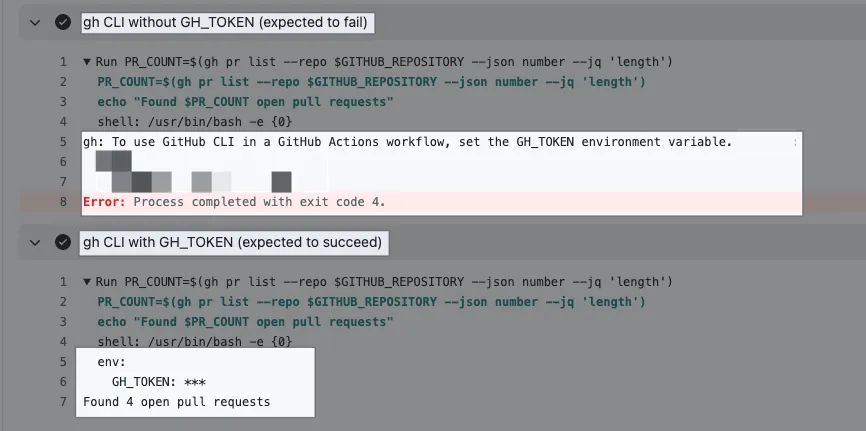Select the 'gh CLI with GH_TOKEN (expected to succeed)' title
Screen dimensions: 866x431
pyautogui.click(x=232, y=242)
